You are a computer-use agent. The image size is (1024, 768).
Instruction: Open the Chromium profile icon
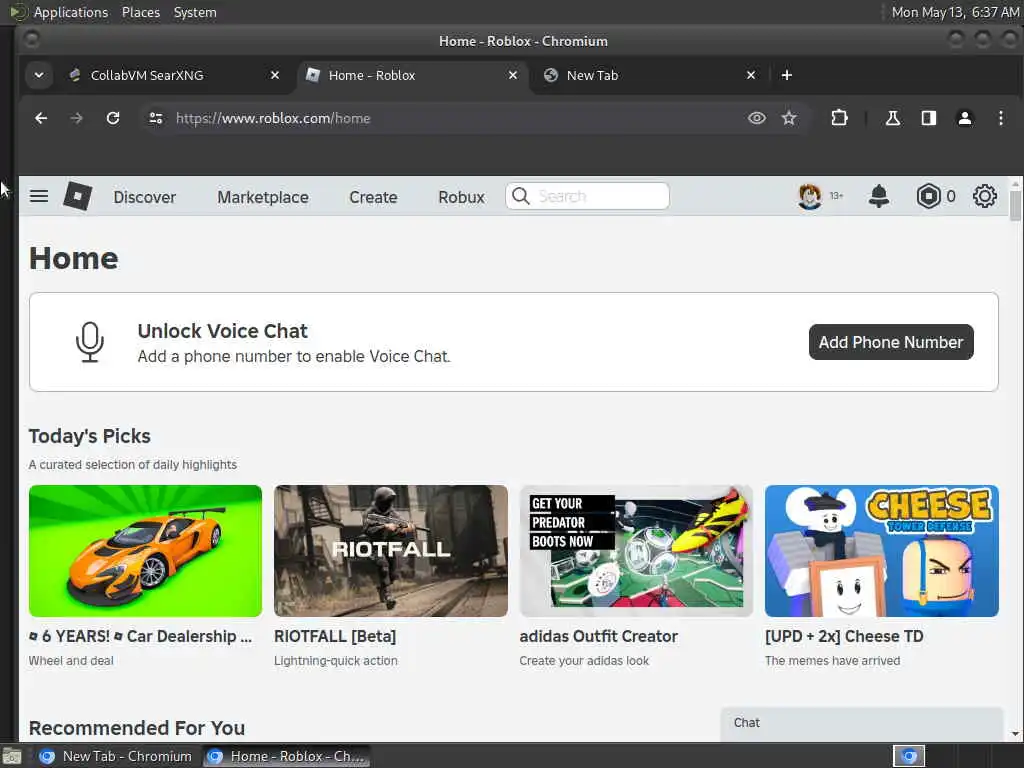(x=965, y=118)
